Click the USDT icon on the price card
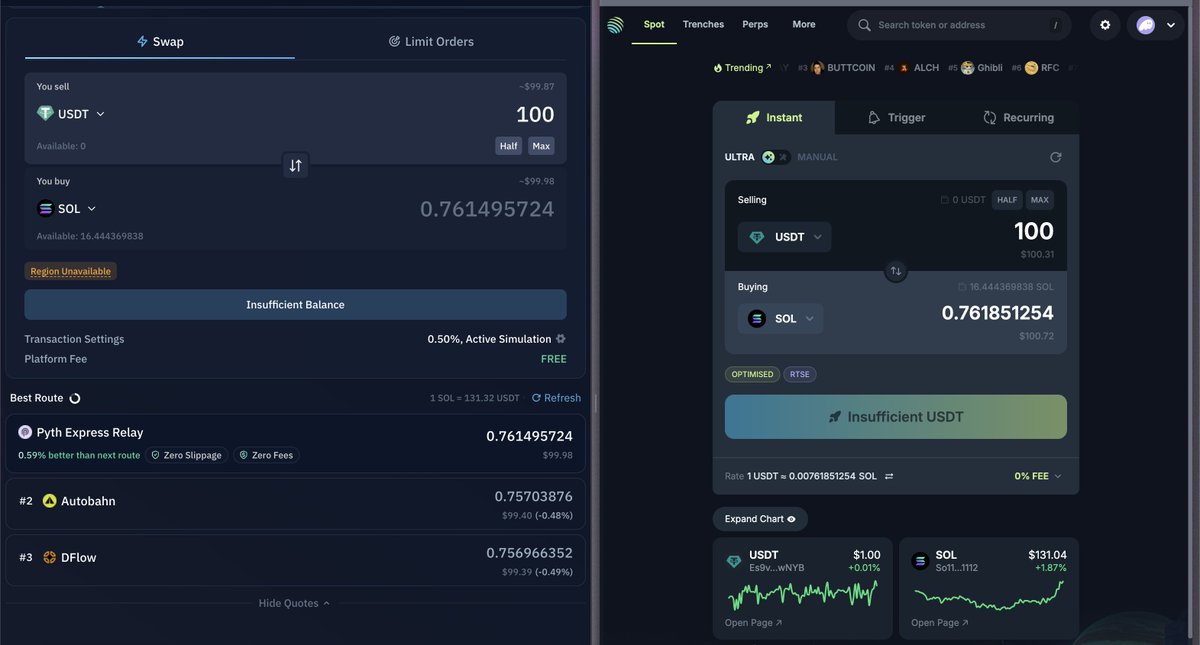The image size is (1200, 645). coord(735,561)
